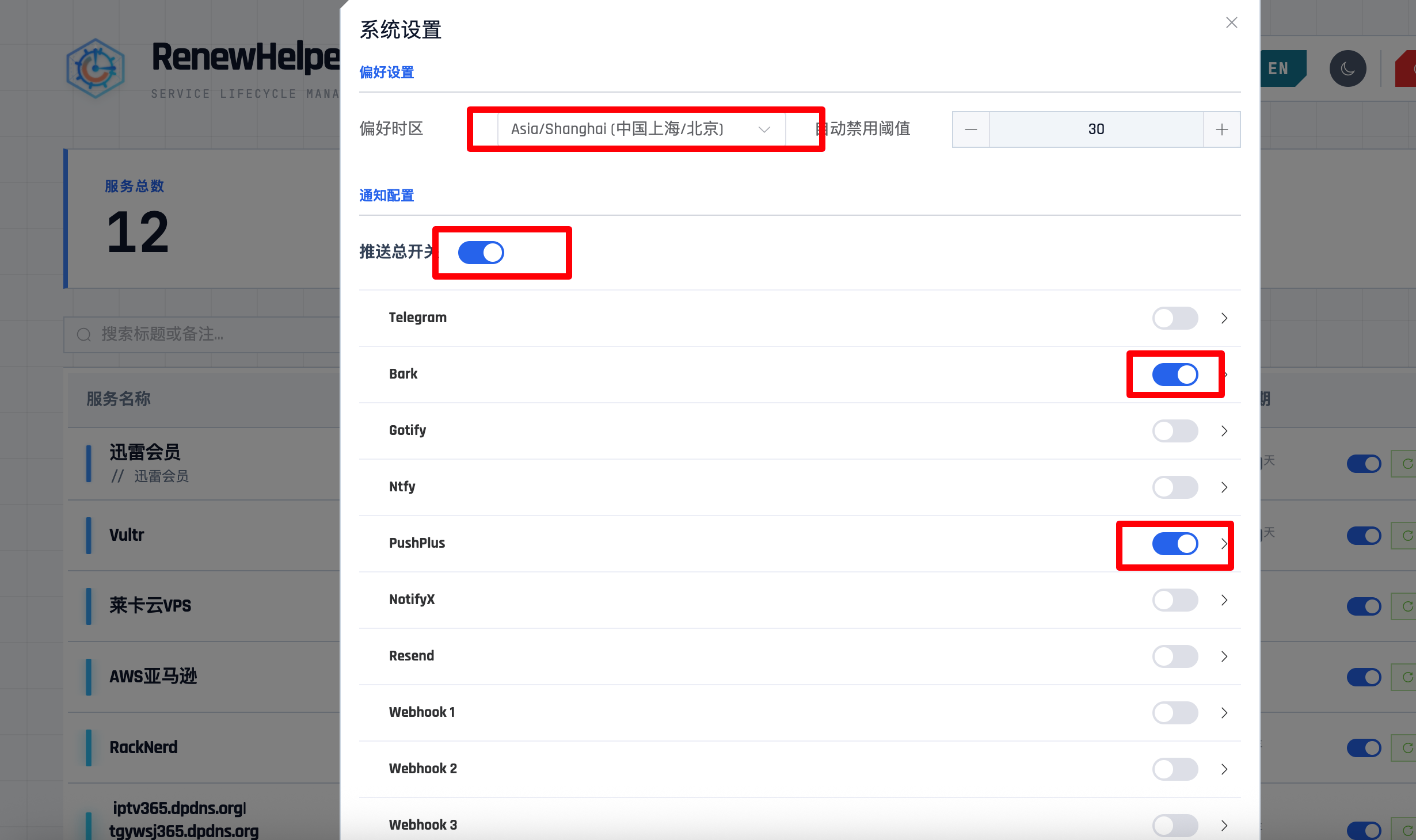
Task: Click the minus icon for auto-disable threshold
Action: pos(971,129)
